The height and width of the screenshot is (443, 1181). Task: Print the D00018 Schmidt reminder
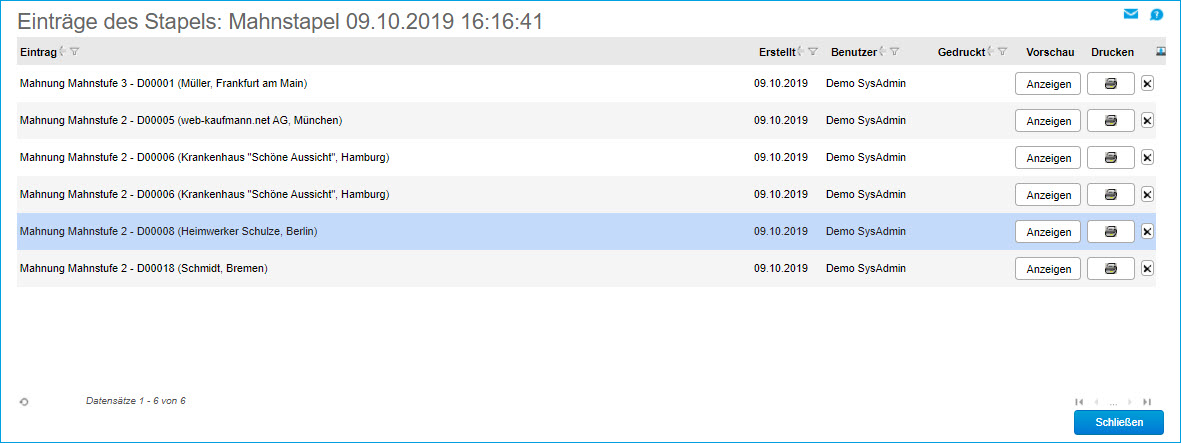point(1111,269)
